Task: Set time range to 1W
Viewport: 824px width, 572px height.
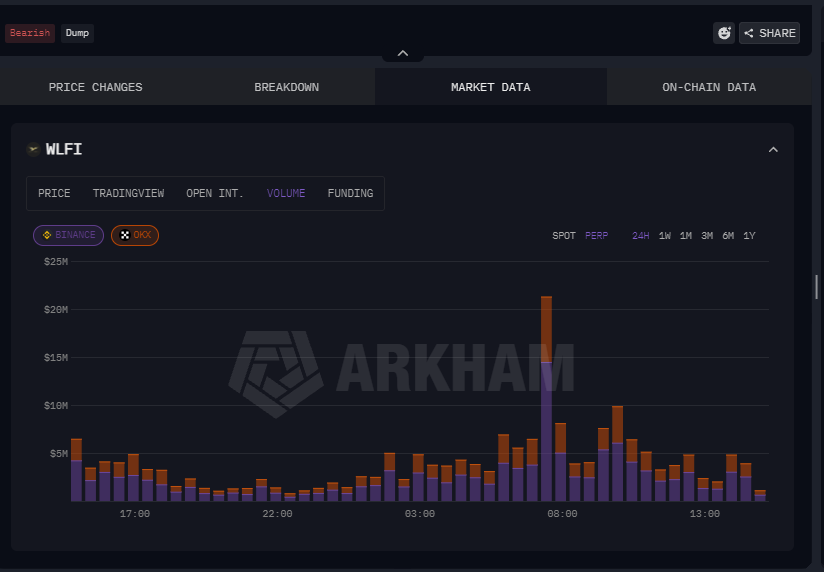Action: point(665,236)
